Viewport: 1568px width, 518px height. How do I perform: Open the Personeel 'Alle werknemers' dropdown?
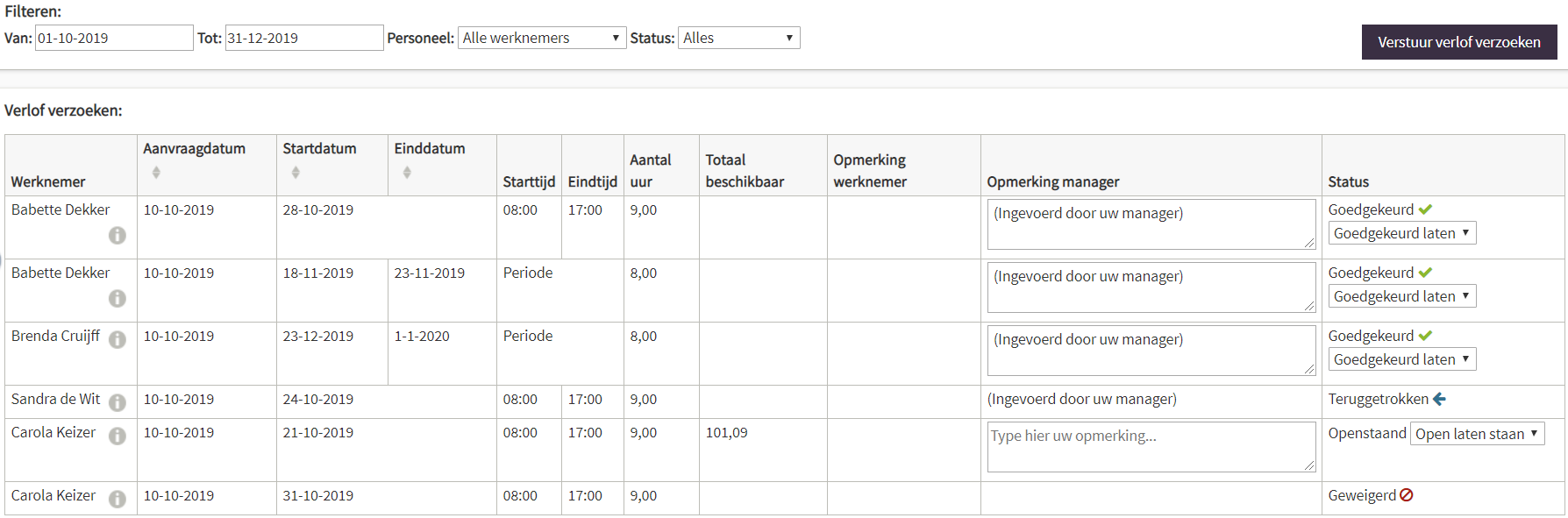(x=542, y=38)
